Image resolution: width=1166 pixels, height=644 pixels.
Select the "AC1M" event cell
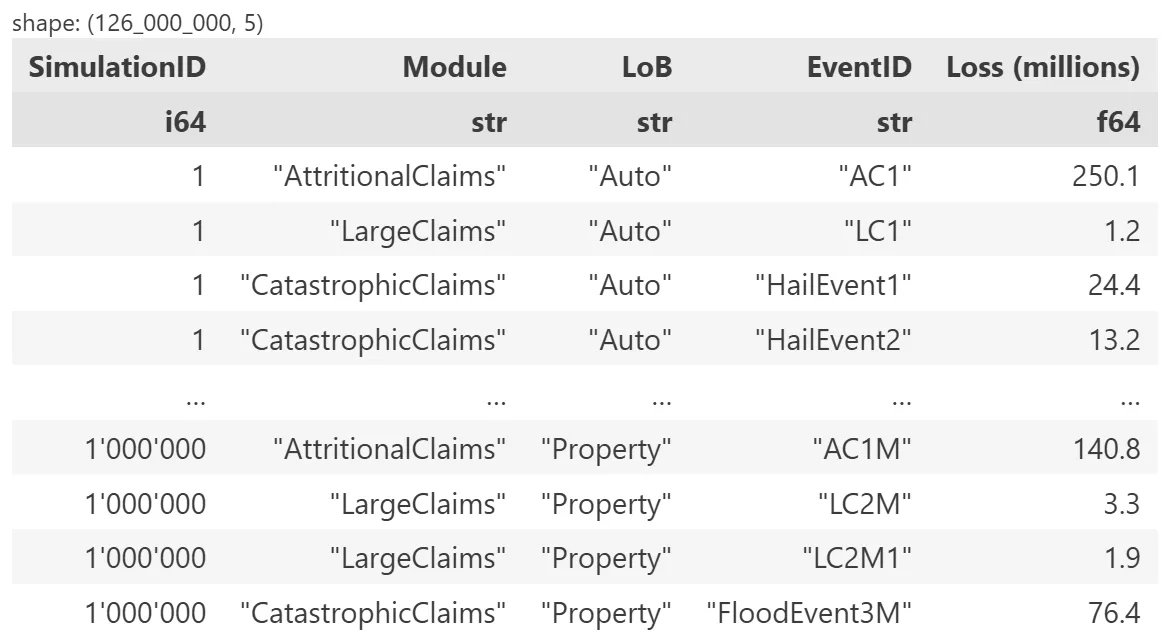coord(862,449)
